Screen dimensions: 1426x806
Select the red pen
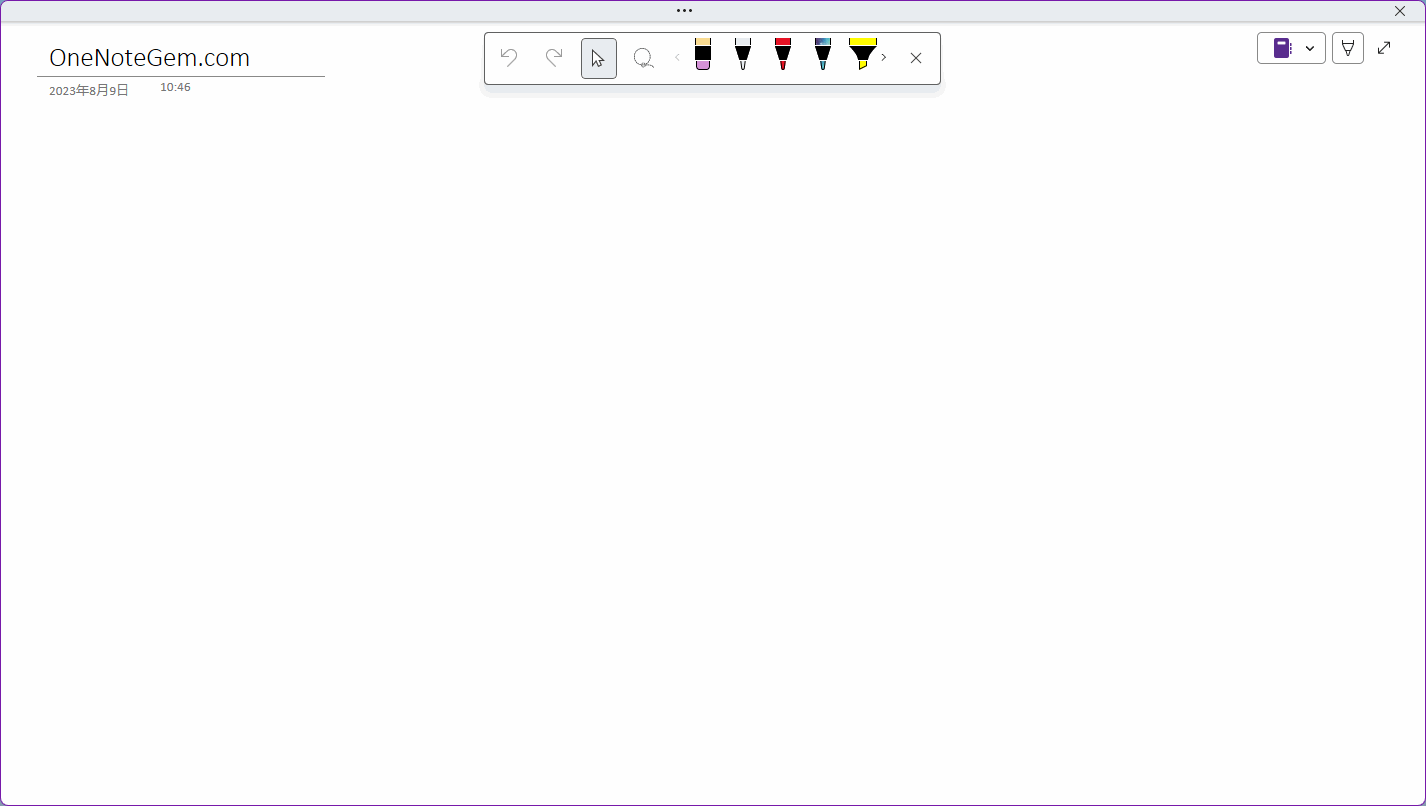pyautogui.click(x=783, y=55)
